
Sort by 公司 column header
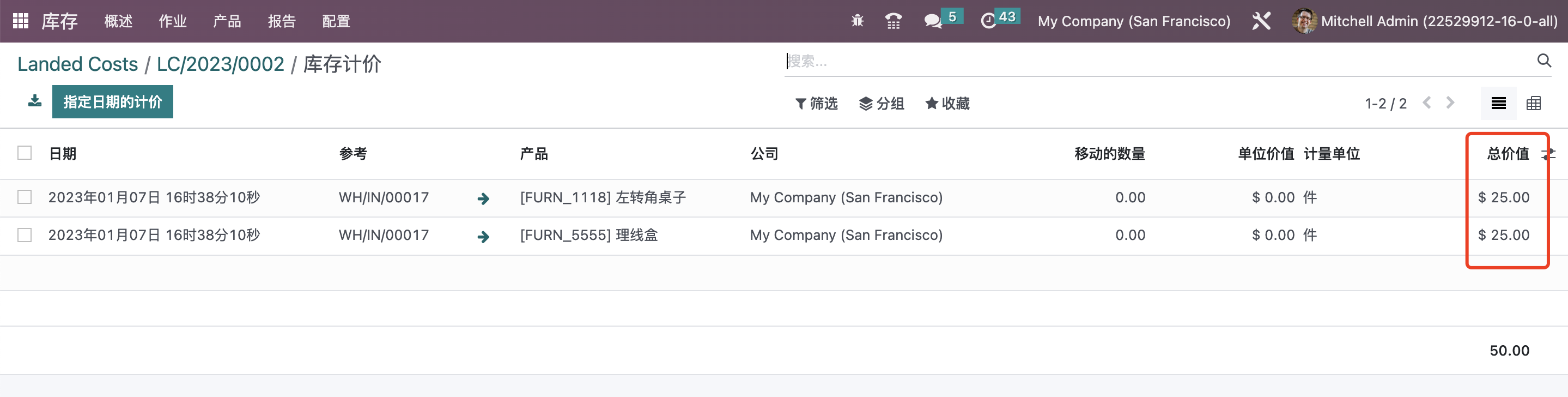point(764,153)
